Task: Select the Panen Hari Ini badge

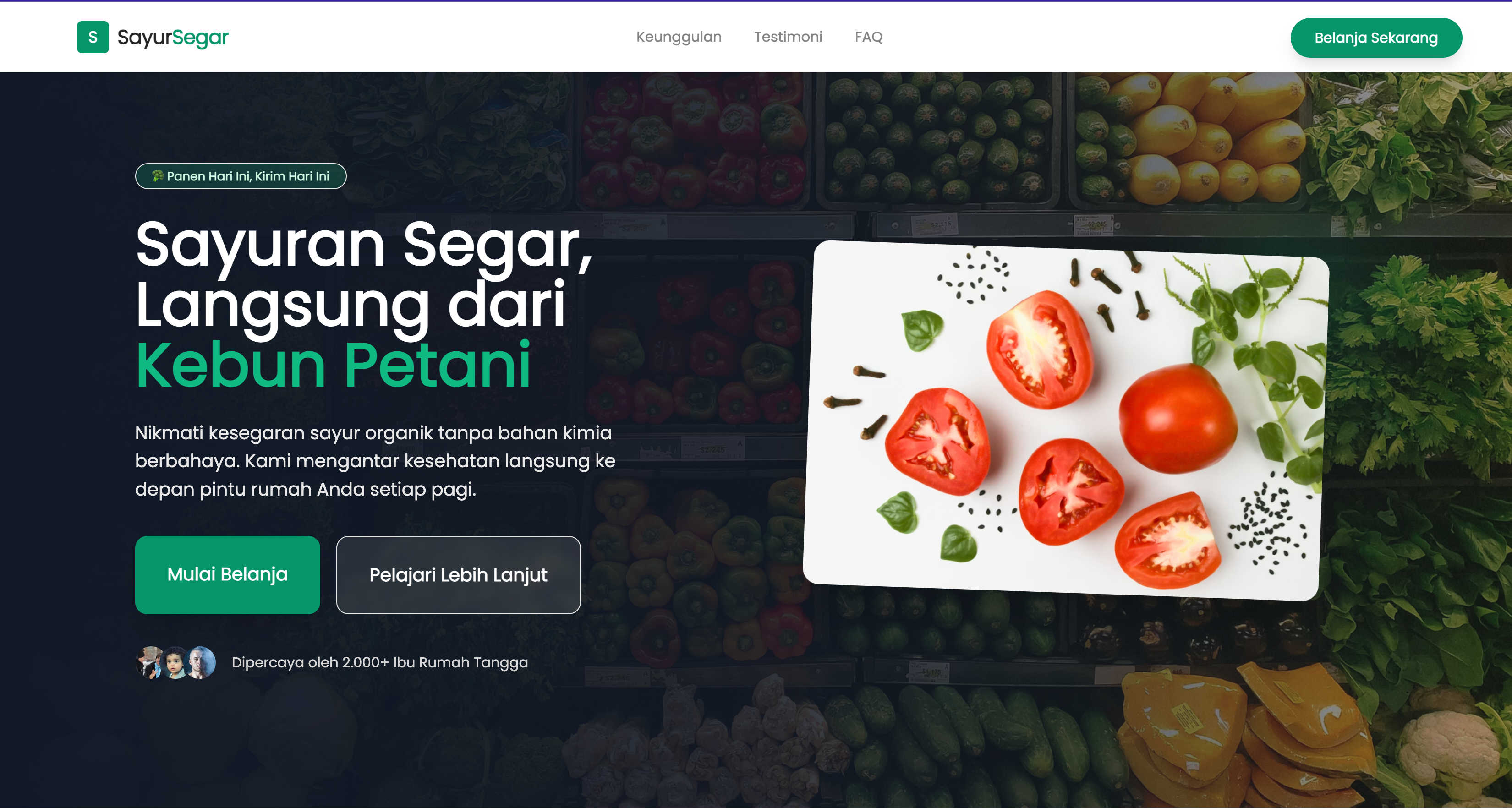Action: (241, 176)
